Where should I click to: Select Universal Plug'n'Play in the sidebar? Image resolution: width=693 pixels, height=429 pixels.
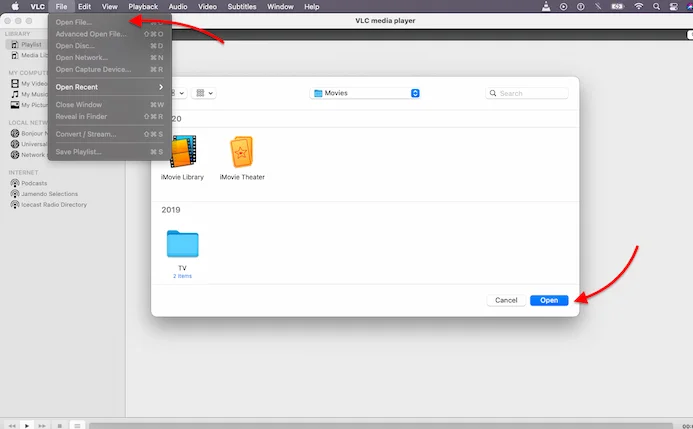(29, 144)
